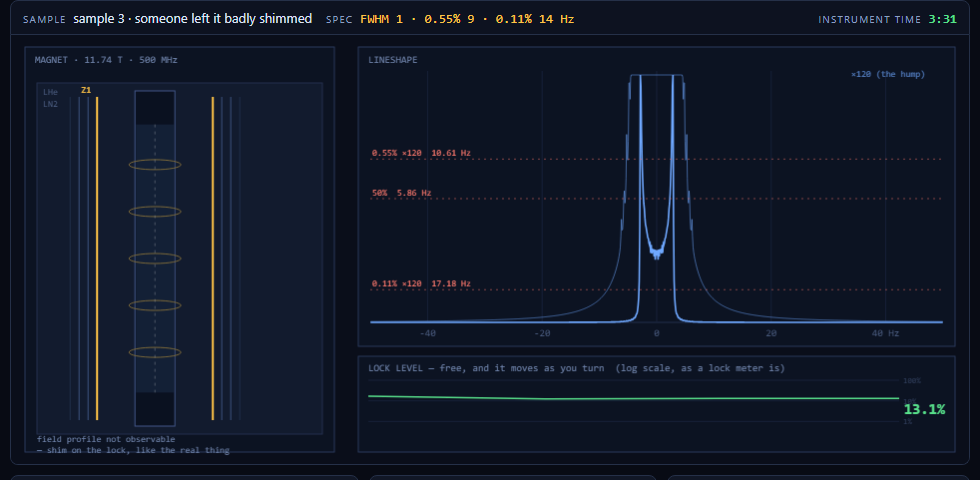Click the '(log scale, as a lock meter is)' note
Viewport: 980px width, 480px height.
click(x=700, y=368)
